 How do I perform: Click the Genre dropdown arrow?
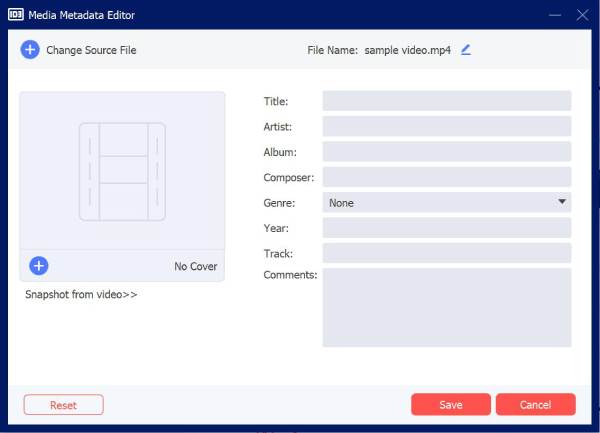point(562,202)
